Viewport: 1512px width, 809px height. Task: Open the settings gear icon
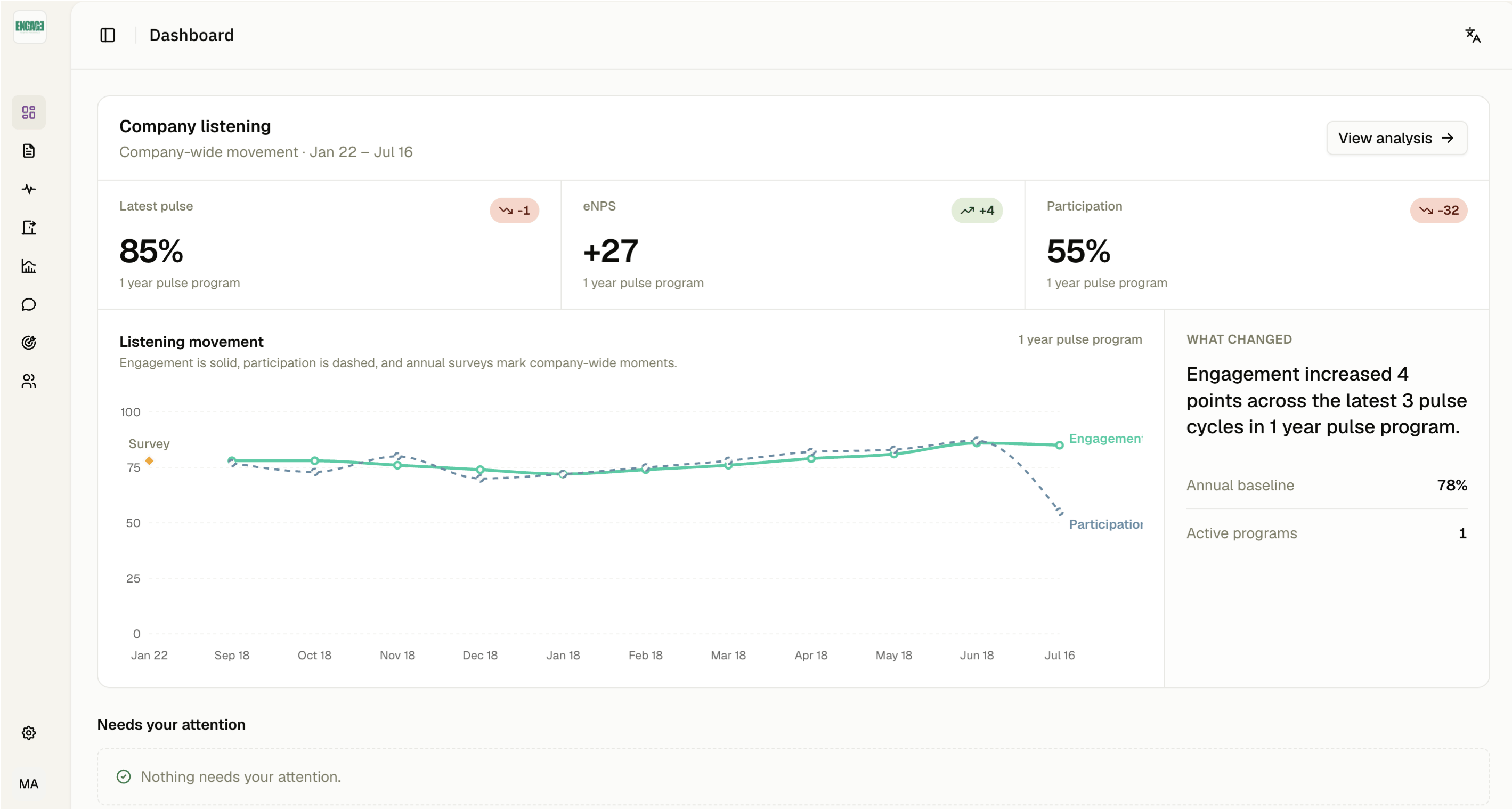click(29, 733)
